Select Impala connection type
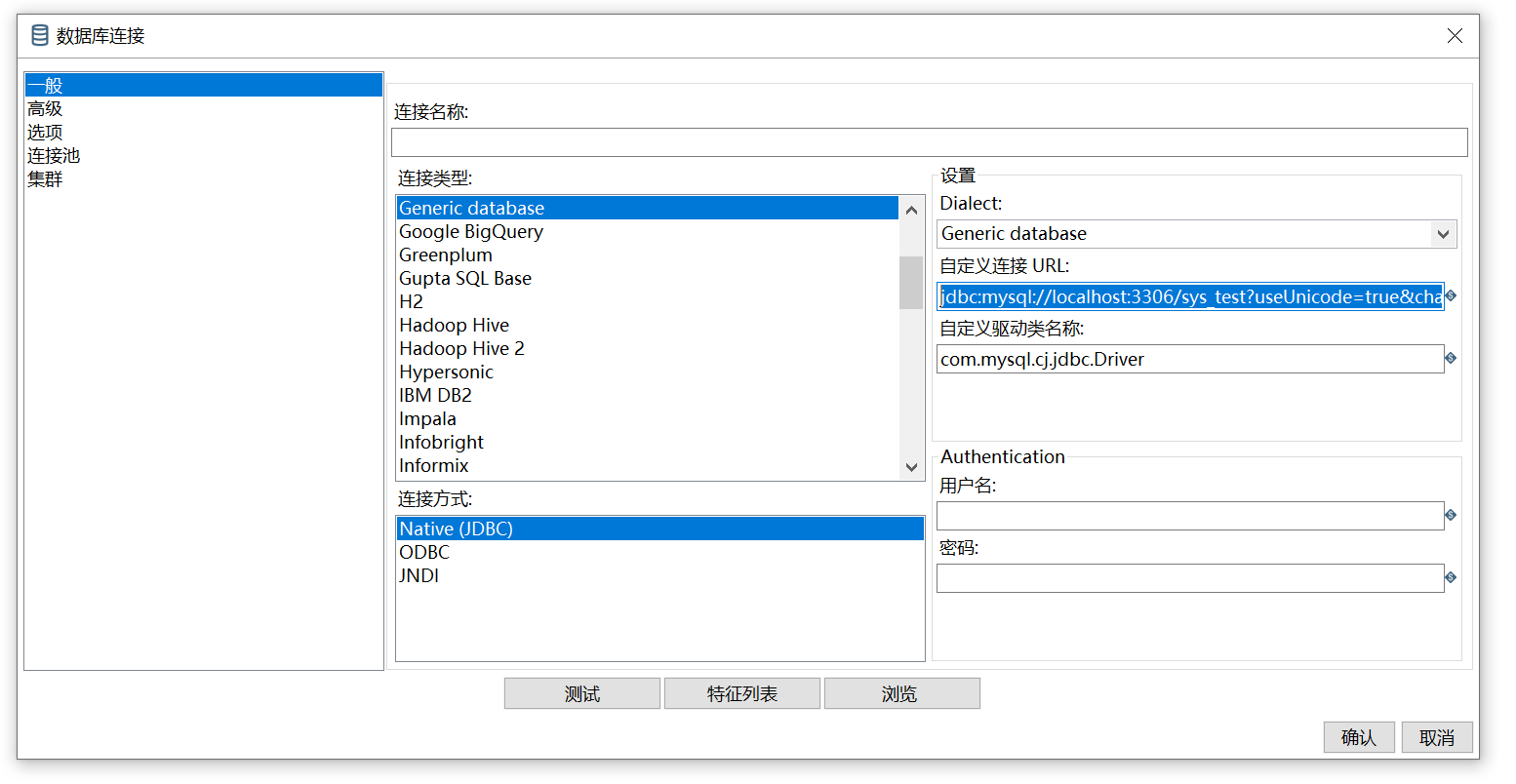The width and height of the screenshot is (1516, 784). [648, 418]
